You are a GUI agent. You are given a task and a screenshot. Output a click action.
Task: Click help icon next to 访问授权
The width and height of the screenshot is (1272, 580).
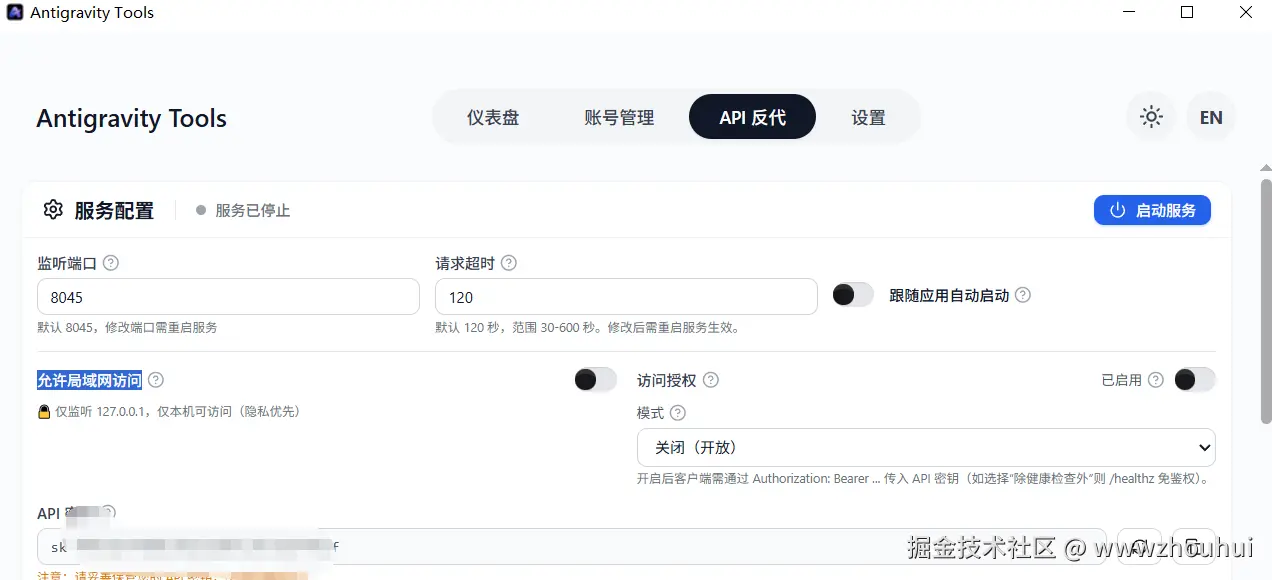click(x=711, y=380)
